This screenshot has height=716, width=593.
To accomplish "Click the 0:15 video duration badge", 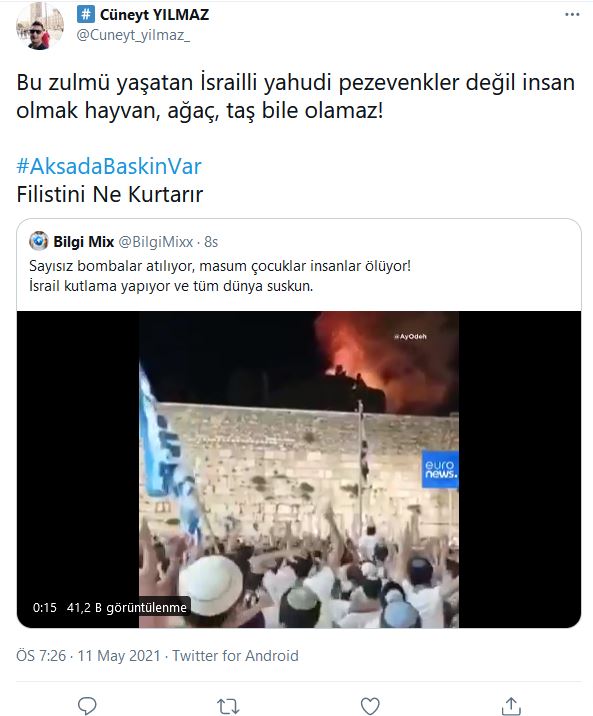I will pyautogui.click(x=45, y=607).
